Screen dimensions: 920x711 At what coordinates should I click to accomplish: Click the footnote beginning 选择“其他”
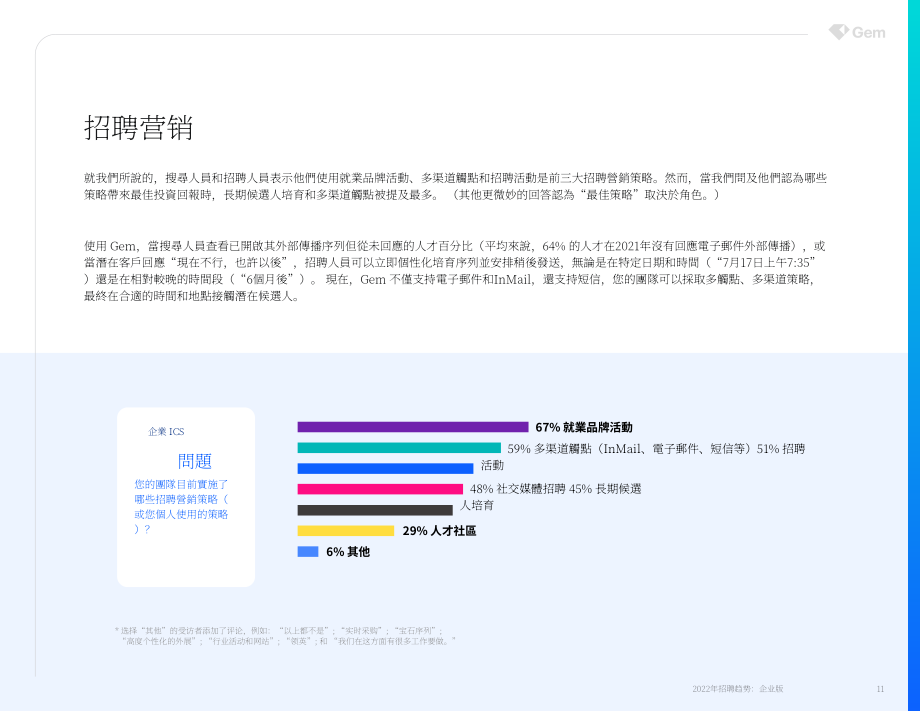coord(285,636)
